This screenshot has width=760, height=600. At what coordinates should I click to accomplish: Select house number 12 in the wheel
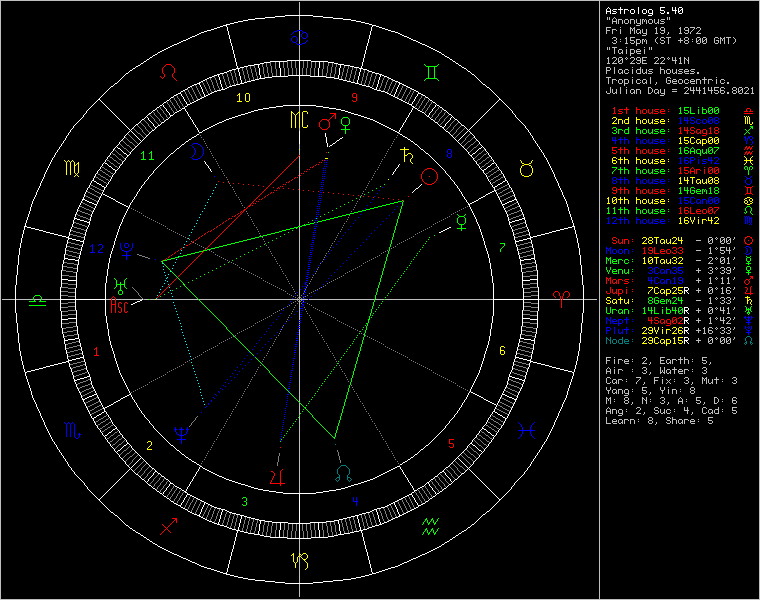point(96,249)
